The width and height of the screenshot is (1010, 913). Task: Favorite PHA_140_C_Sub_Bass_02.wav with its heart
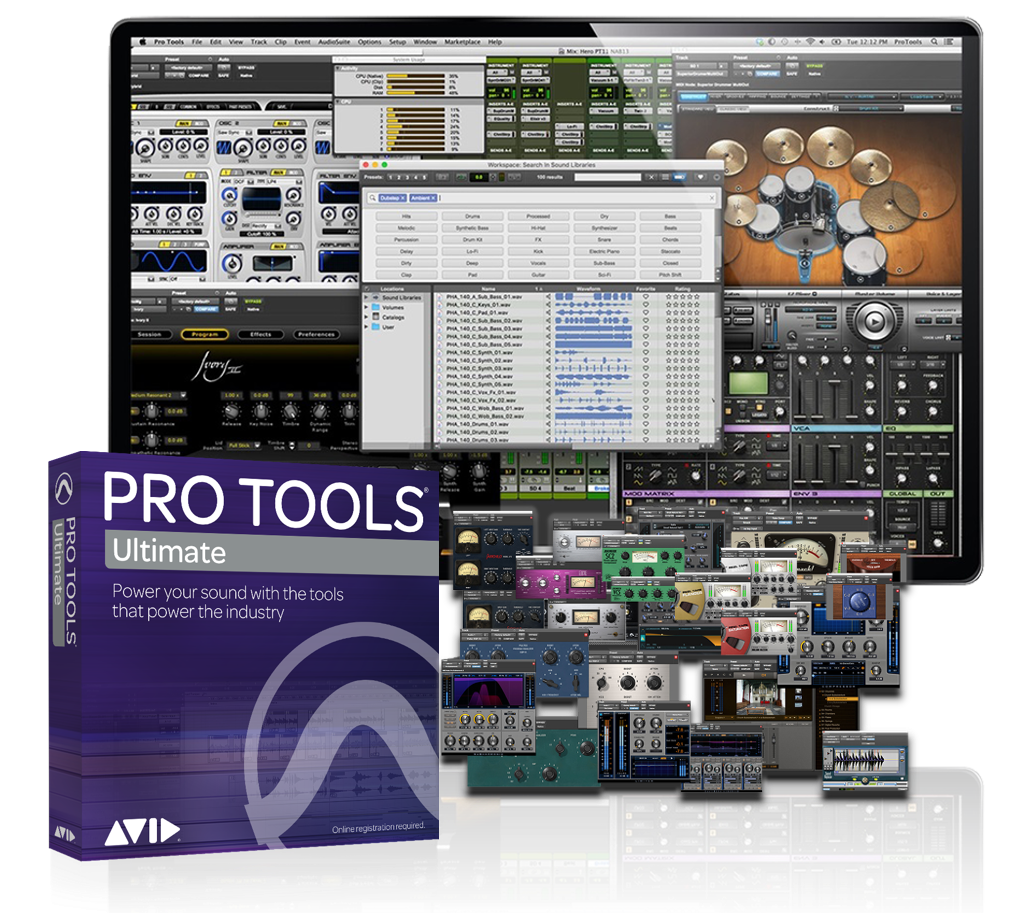pos(646,321)
